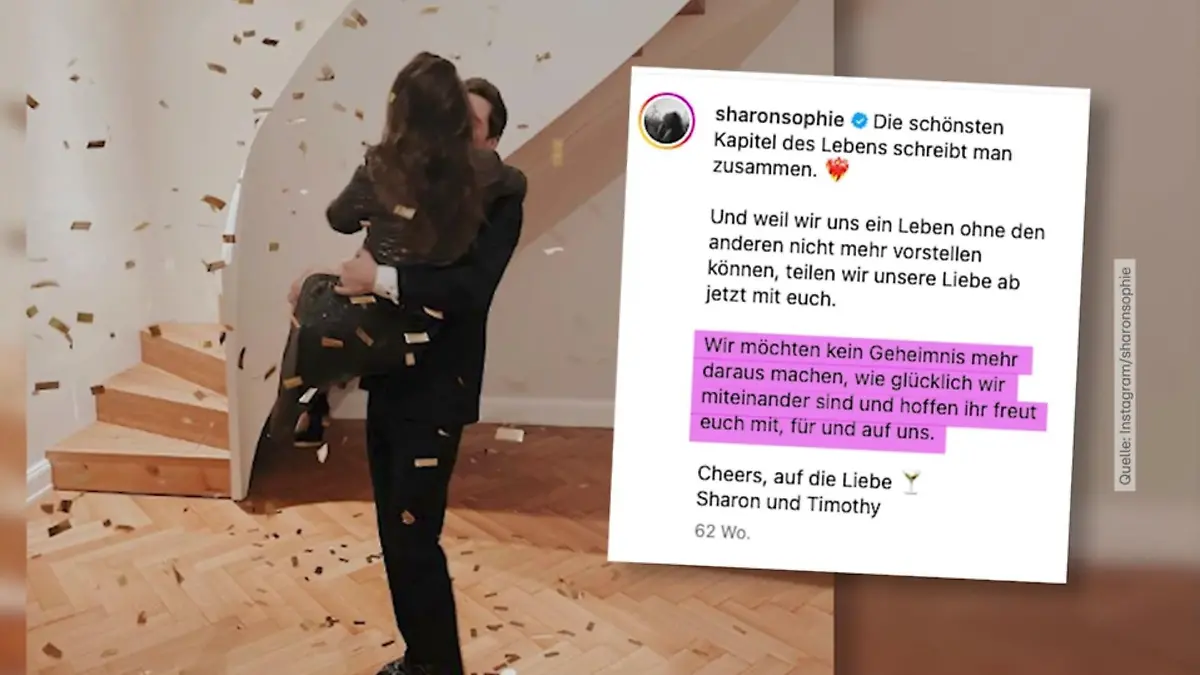The width and height of the screenshot is (1200, 675).
Task: Click the burning heart emoji
Action: click(837, 172)
